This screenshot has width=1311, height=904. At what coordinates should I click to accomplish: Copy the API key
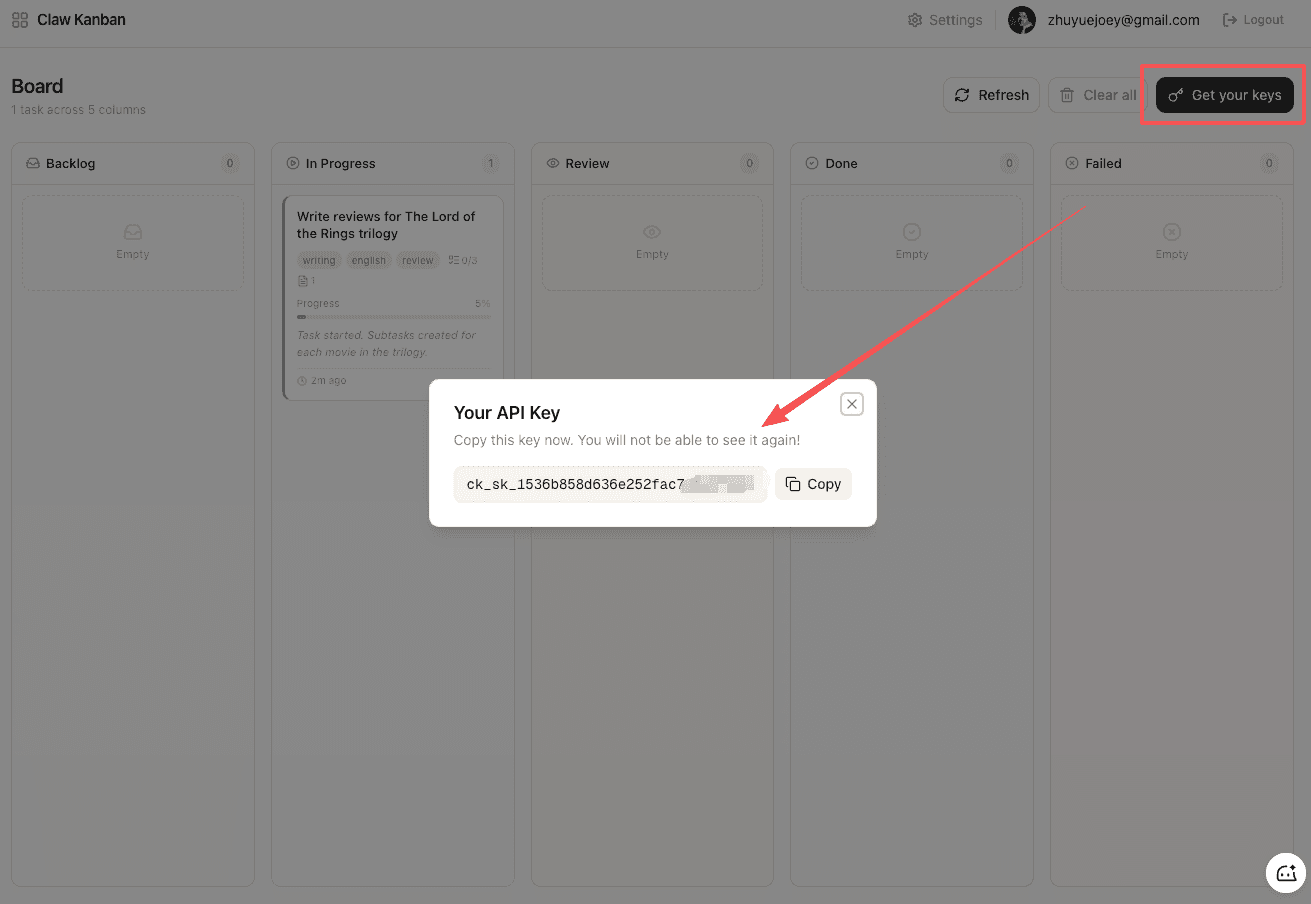pyautogui.click(x=813, y=484)
